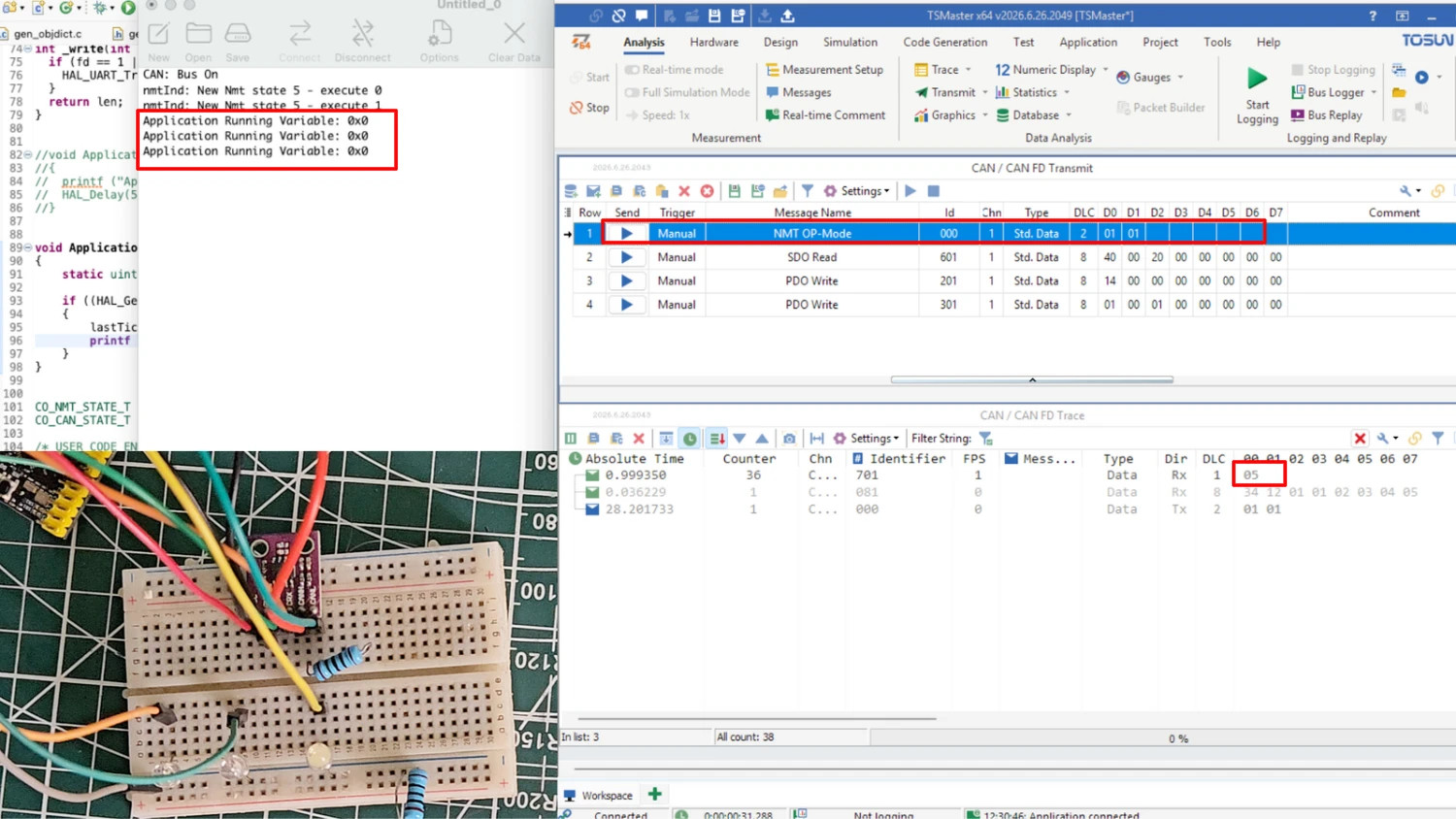Open Measurement Setup
1456x819 pixels.
[824, 70]
